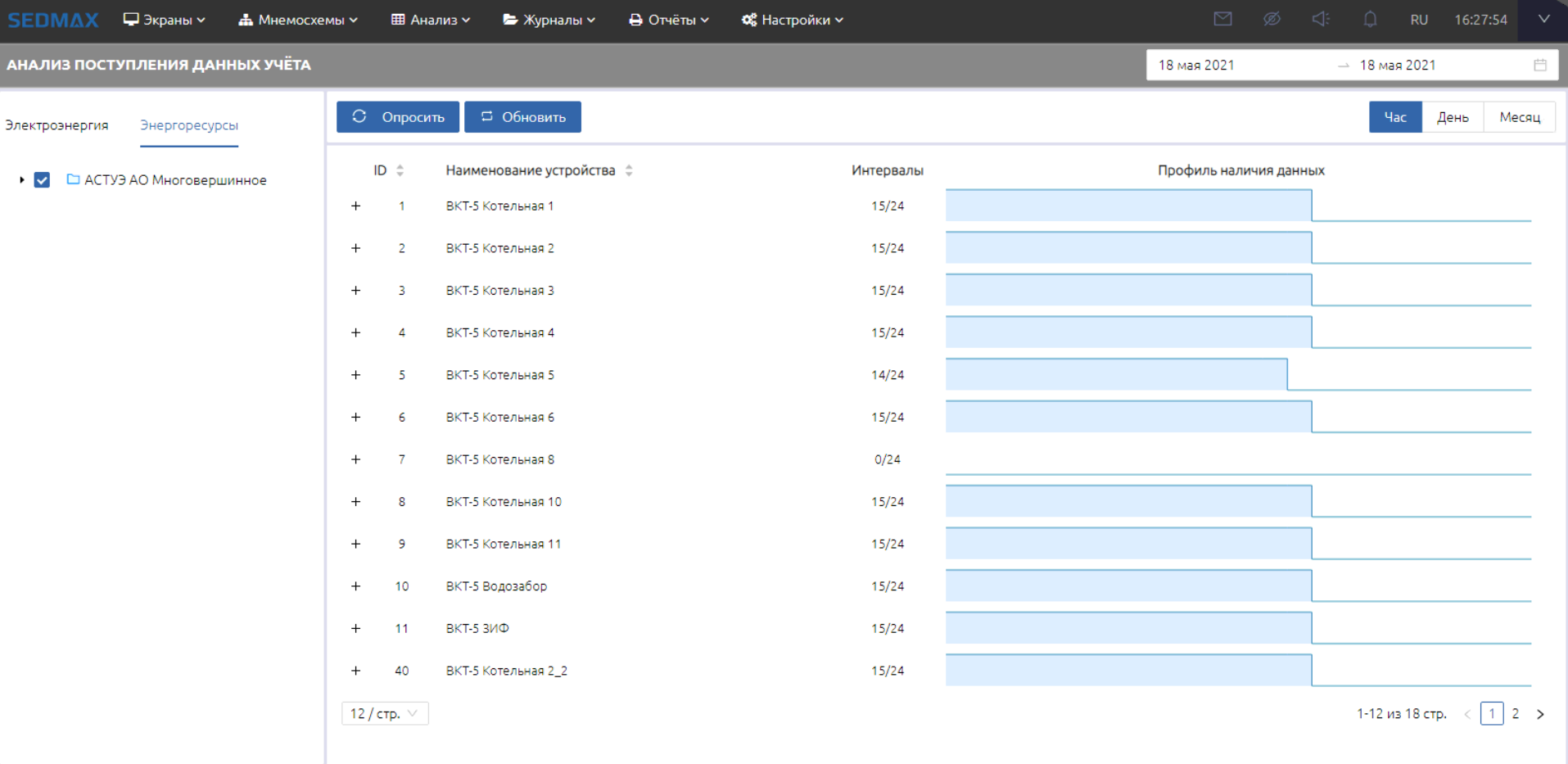Open the mail envelope icon in header
1568x764 pixels.
(x=1222, y=20)
